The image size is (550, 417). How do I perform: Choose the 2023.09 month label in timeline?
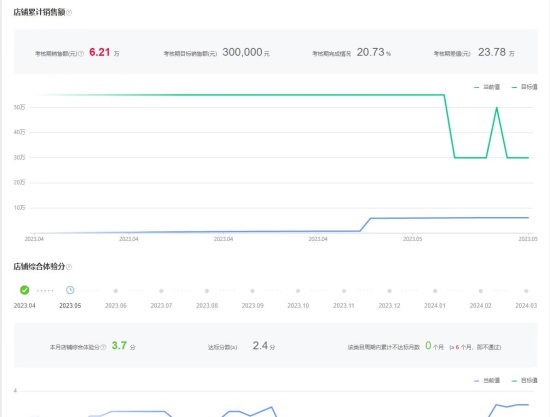pyautogui.click(x=253, y=306)
